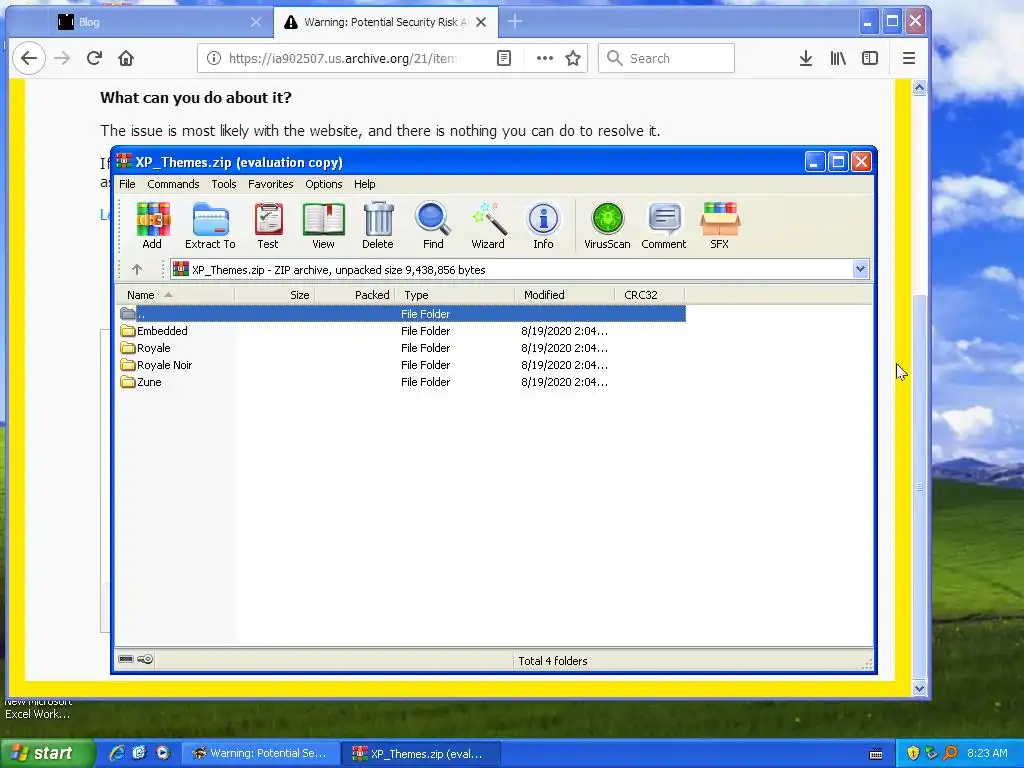This screenshot has width=1024, height=768.
Task: Show site information icon in address bar
Action: [x=214, y=58]
